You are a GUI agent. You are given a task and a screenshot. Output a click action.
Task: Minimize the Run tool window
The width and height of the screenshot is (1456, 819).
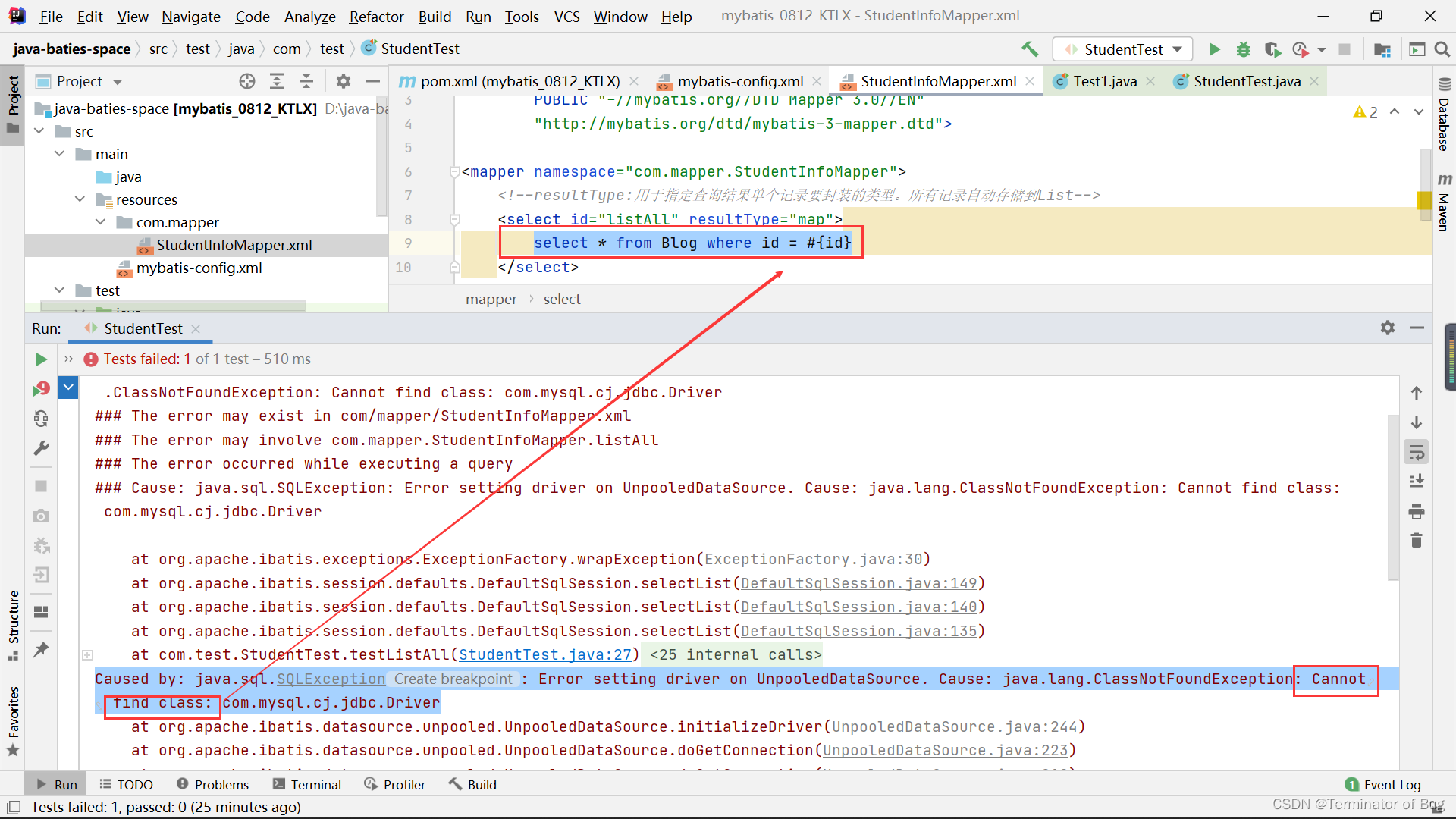coord(1417,328)
